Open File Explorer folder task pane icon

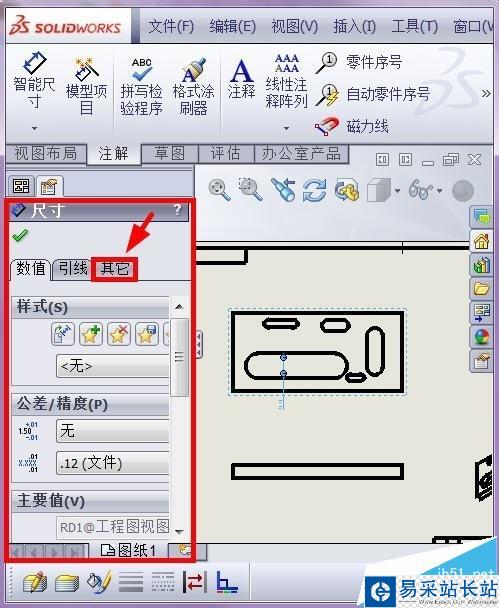point(481,289)
